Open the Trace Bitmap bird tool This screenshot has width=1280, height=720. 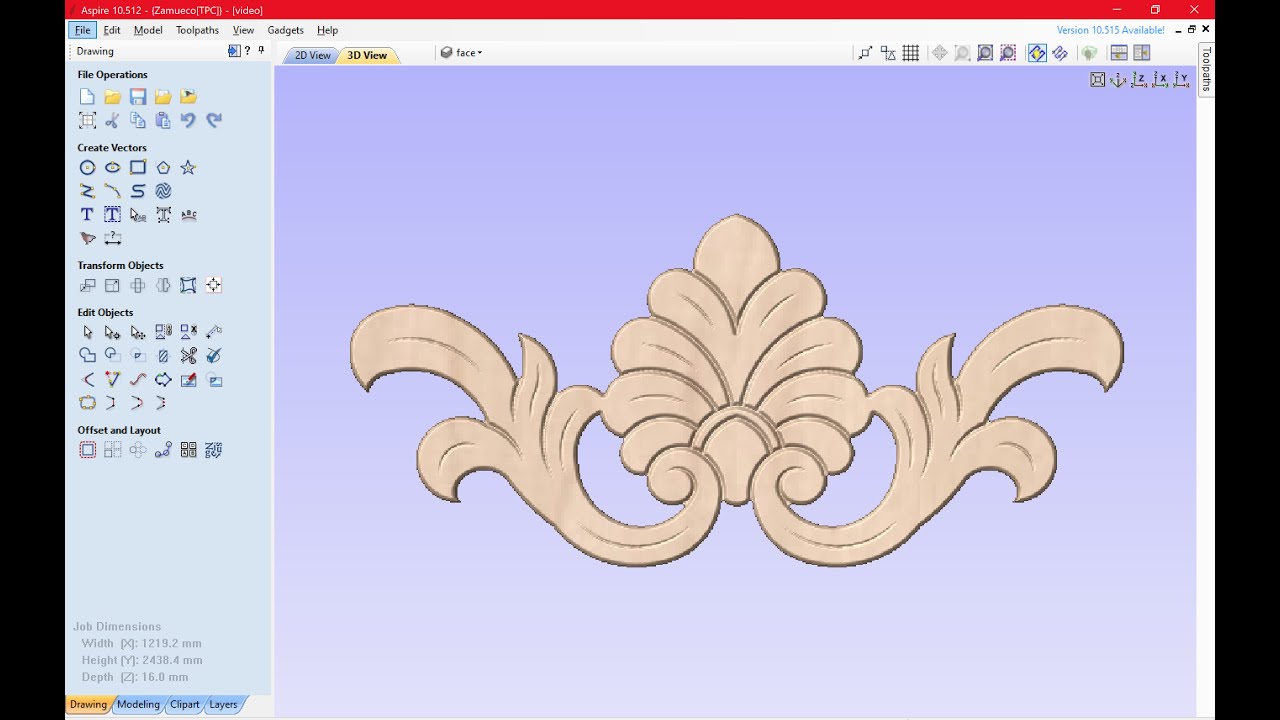87,238
